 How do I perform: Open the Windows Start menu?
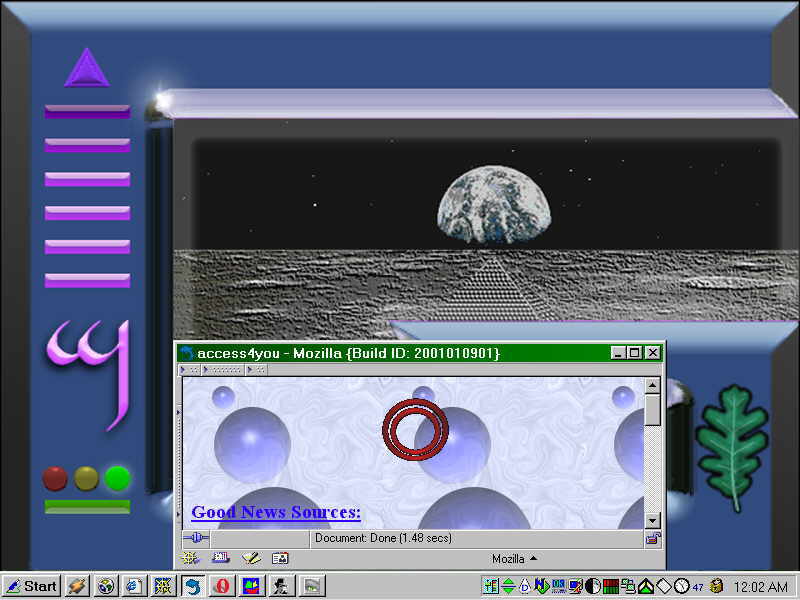tap(31, 586)
